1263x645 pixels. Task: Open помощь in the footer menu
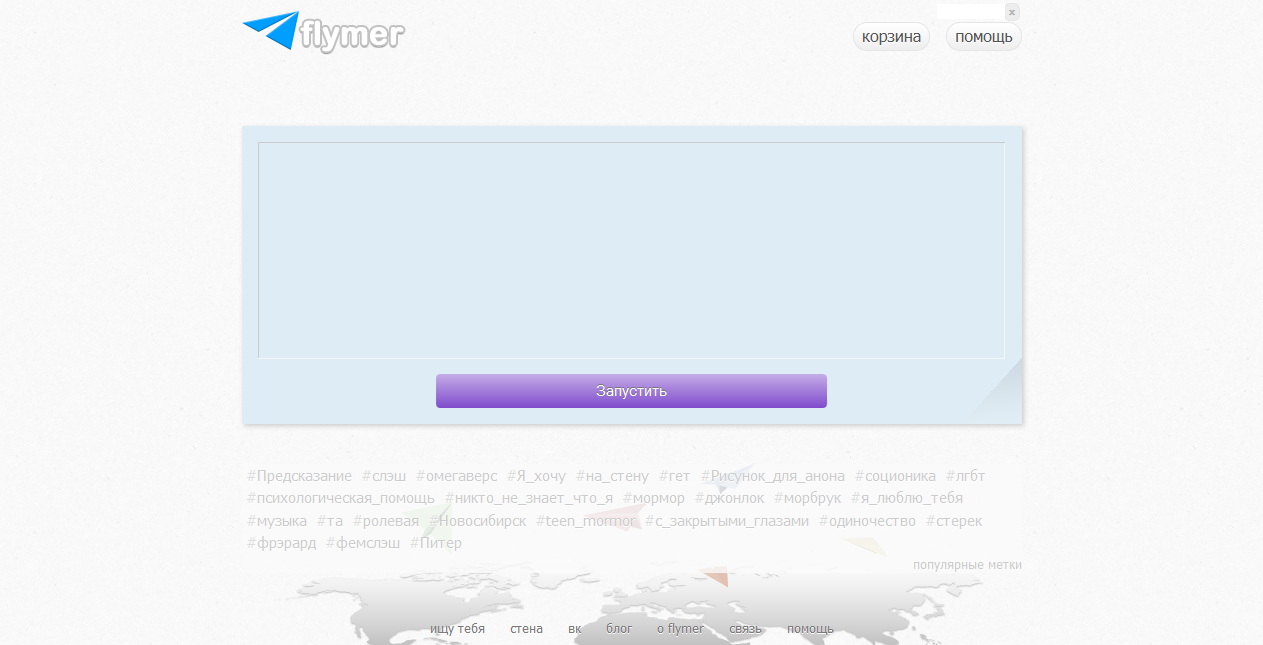click(x=810, y=629)
